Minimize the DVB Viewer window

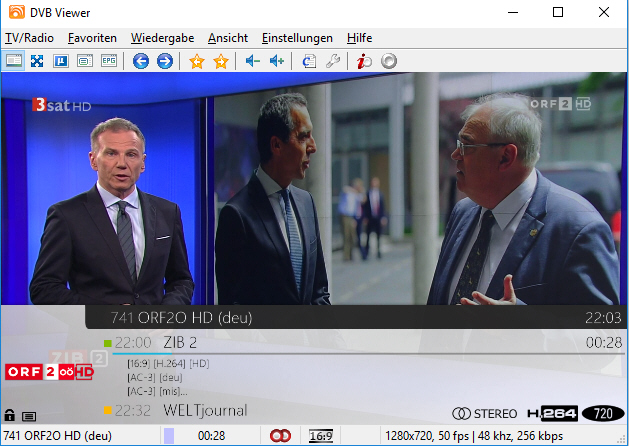(513, 12)
